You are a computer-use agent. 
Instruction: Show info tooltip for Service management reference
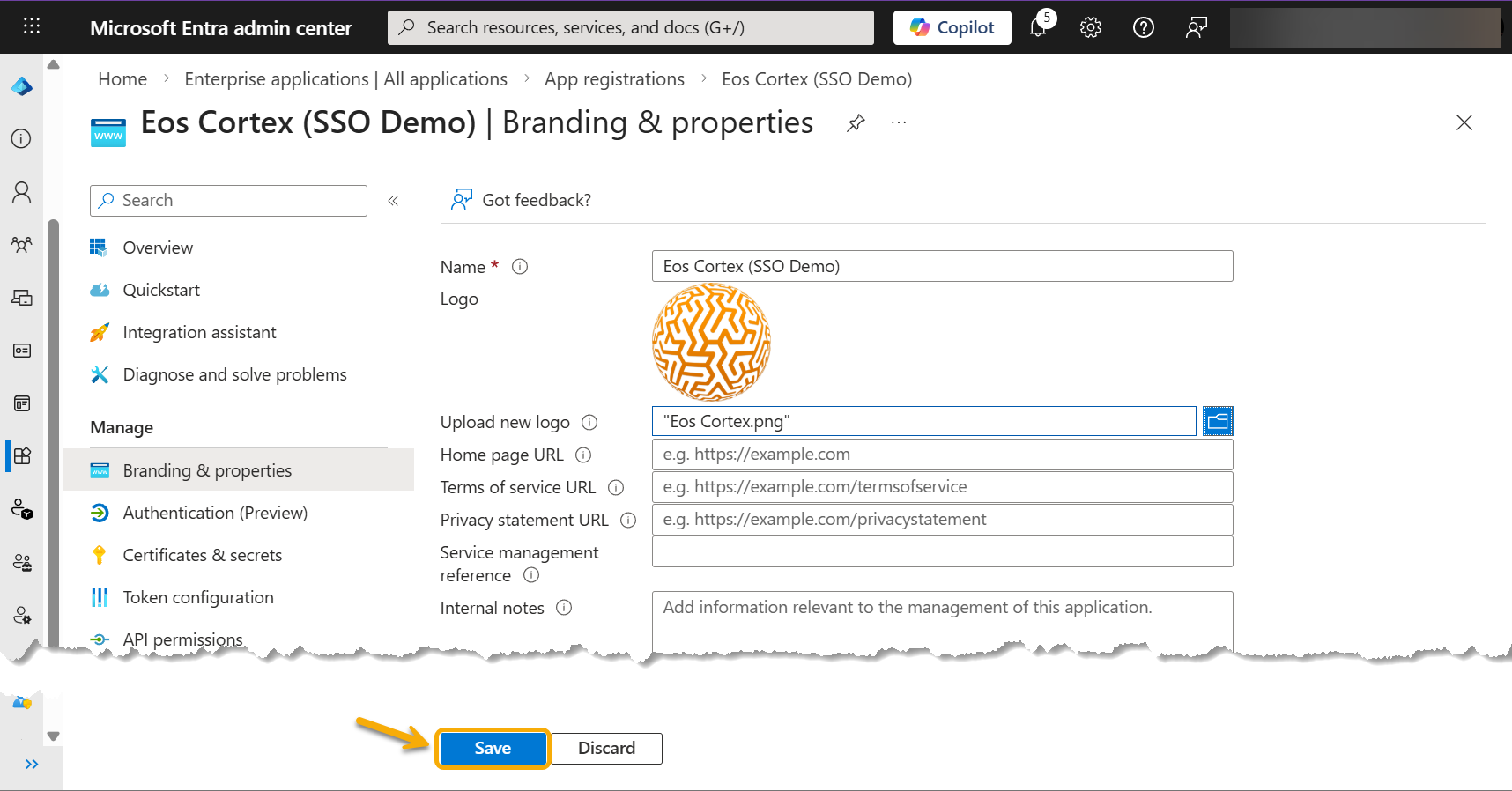pyautogui.click(x=531, y=575)
